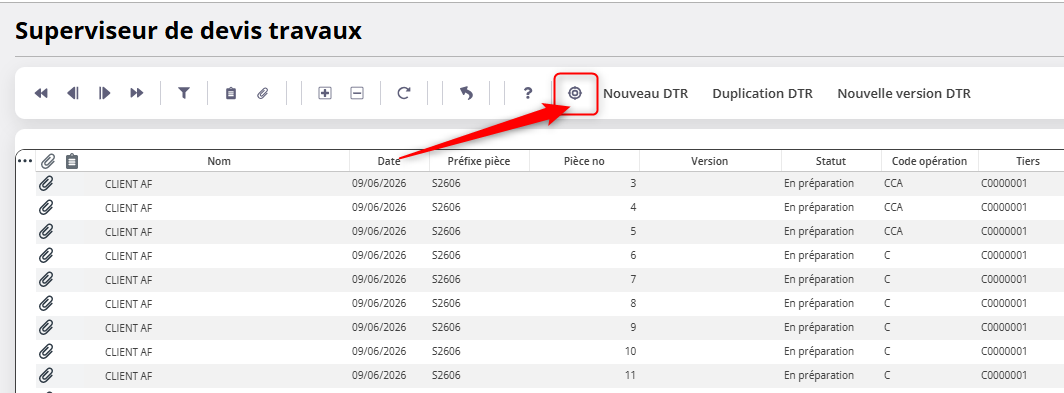This screenshot has height=393, width=1064.
Task: Click C0000001 tiers in pièce no 11 row
Action: [1004, 375]
